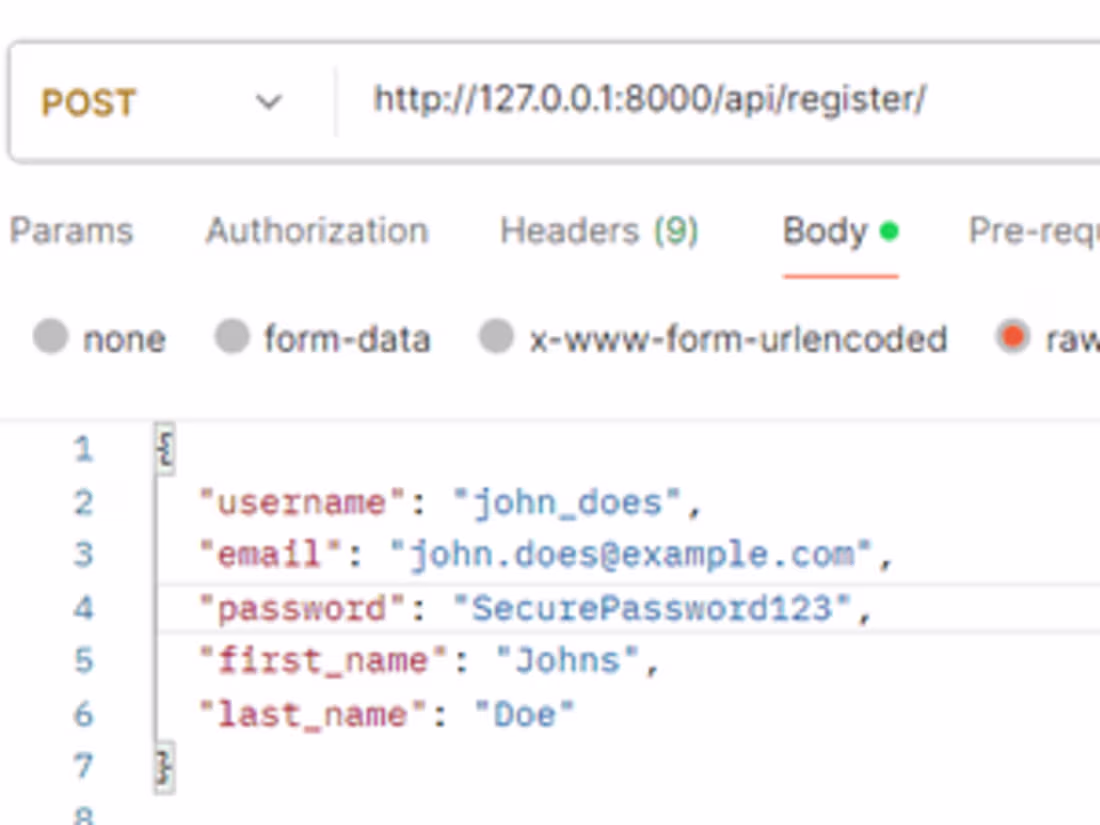This screenshot has height=825, width=1100.
Task: Open the Authorization tab
Action: (316, 231)
